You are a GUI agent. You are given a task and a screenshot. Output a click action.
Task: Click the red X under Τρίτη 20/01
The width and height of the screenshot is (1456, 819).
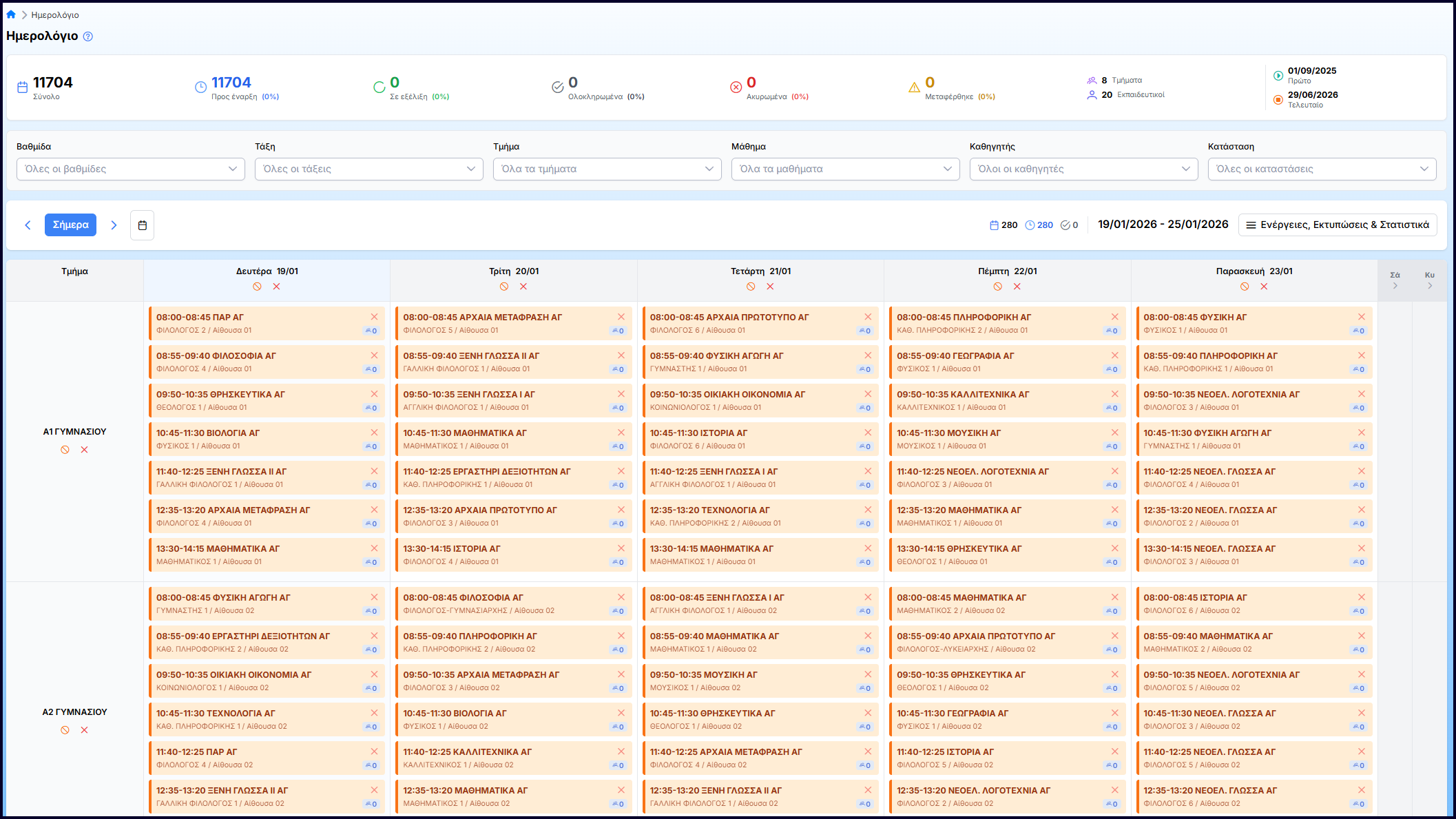(523, 287)
